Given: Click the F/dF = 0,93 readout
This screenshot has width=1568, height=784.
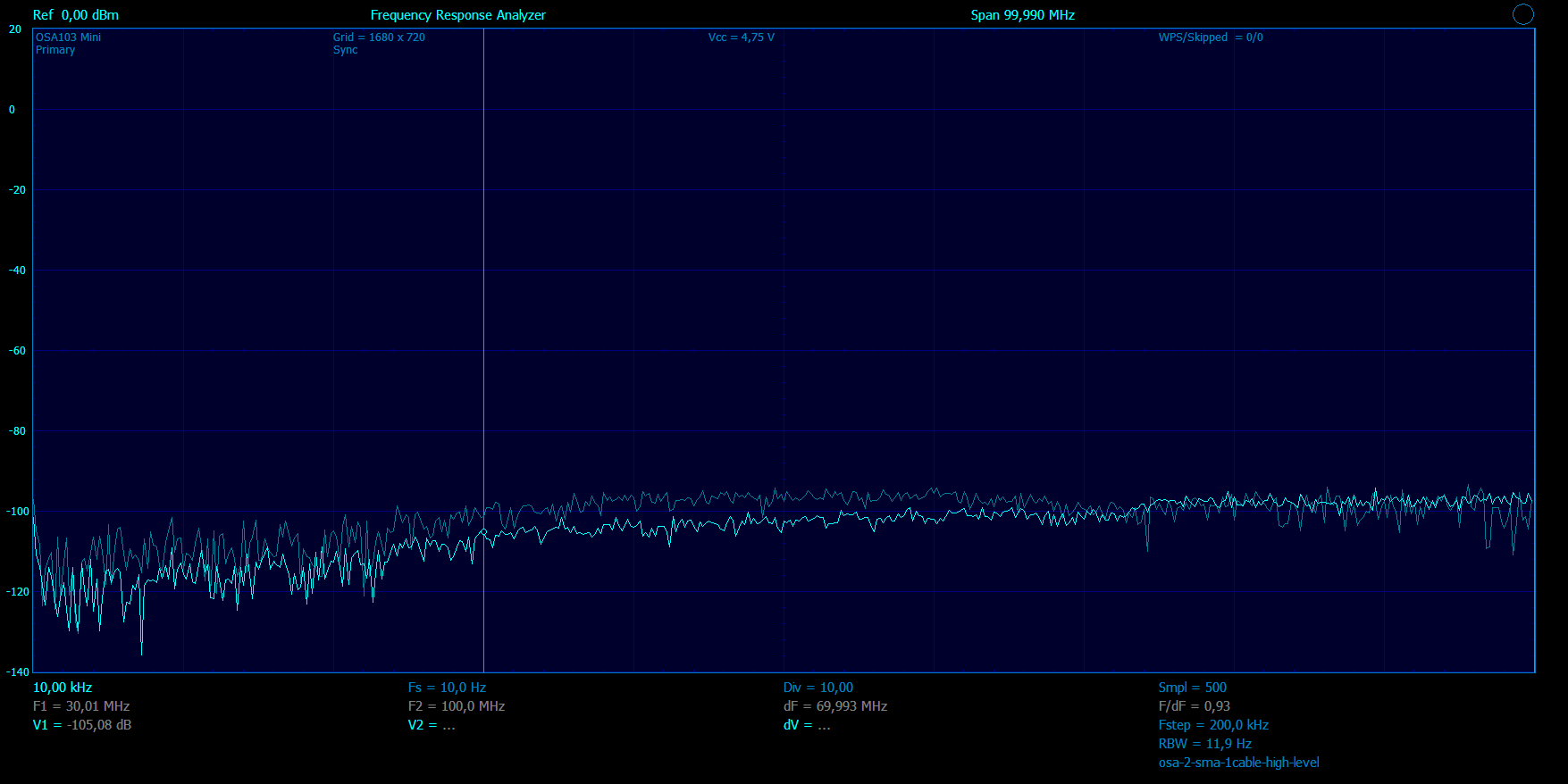Looking at the screenshot, I should point(1195,706).
